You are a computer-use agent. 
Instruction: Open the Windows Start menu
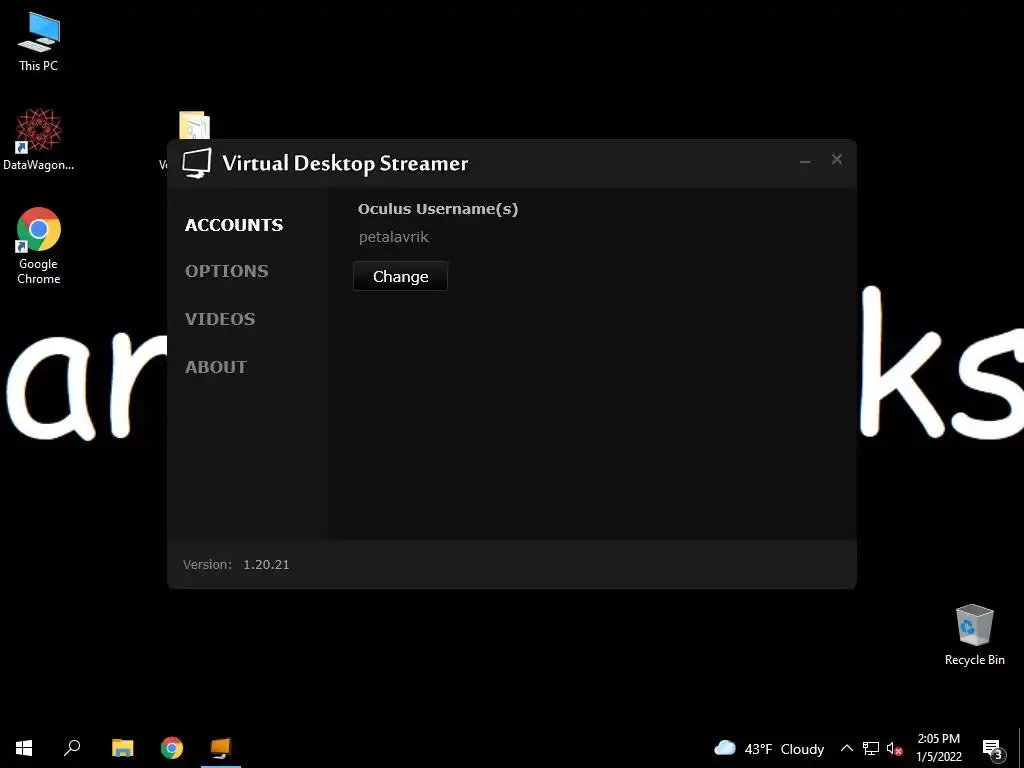pos(24,748)
